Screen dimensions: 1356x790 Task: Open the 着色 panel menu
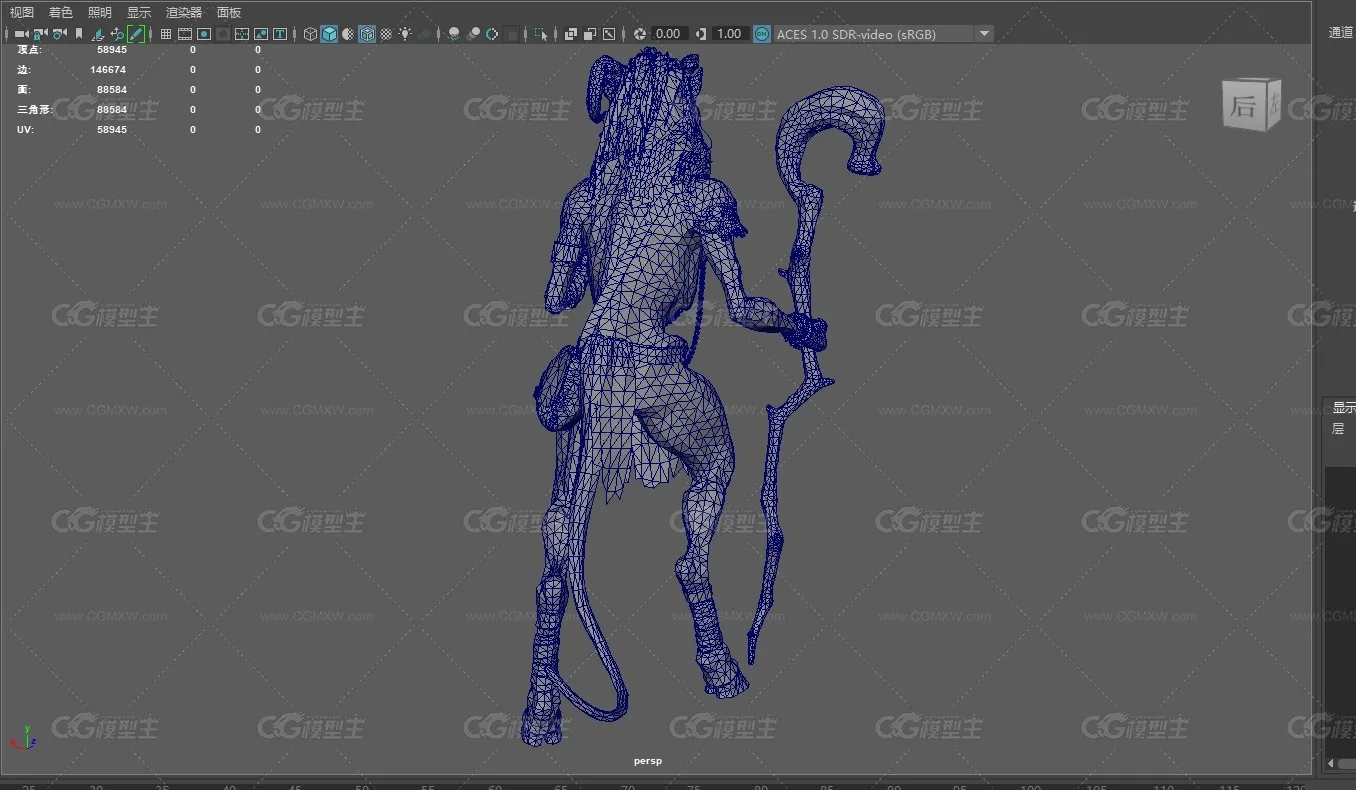[61, 12]
